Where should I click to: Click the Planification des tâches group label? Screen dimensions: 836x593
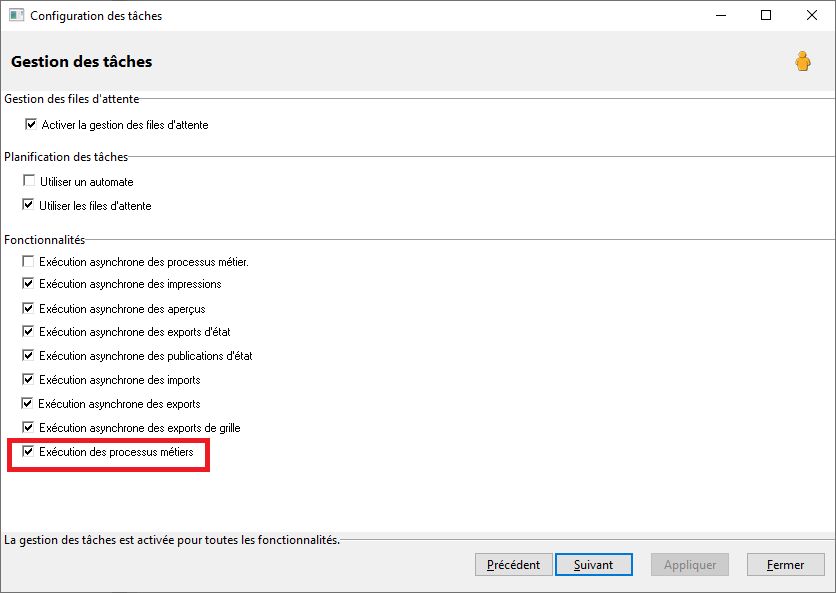(x=66, y=157)
